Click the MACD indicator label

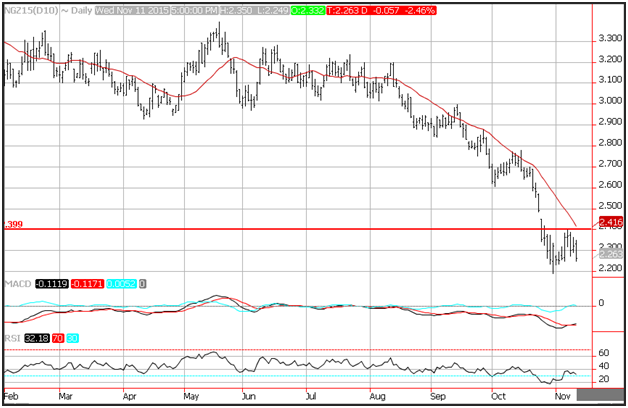click(x=18, y=283)
